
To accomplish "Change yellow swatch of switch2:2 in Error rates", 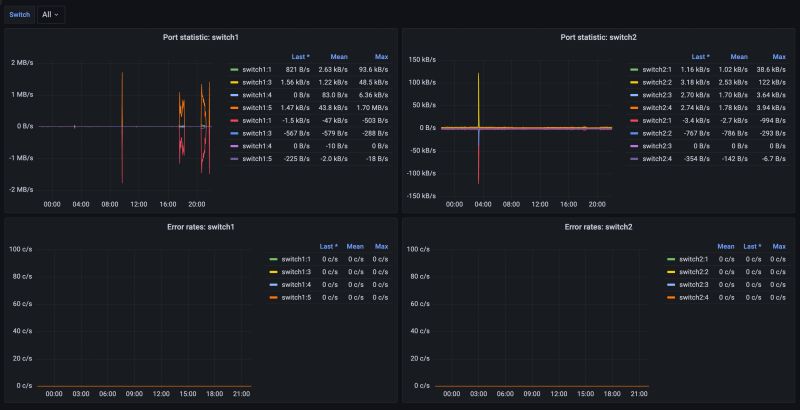I will [671, 272].
